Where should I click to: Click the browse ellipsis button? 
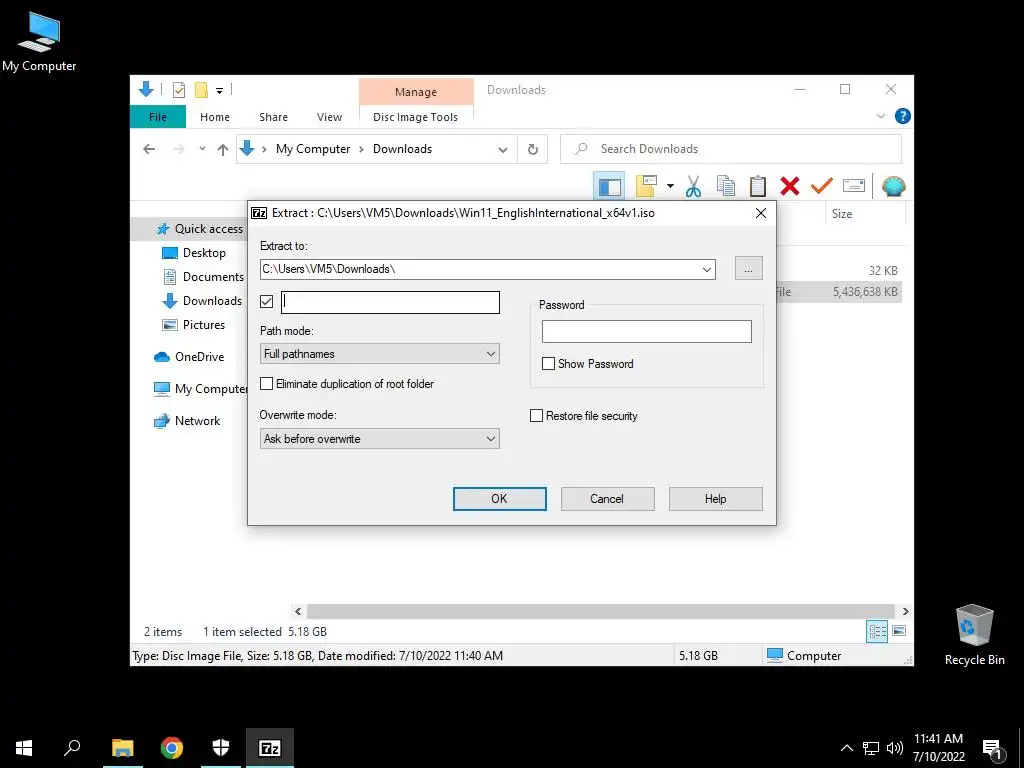click(x=748, y=268)
